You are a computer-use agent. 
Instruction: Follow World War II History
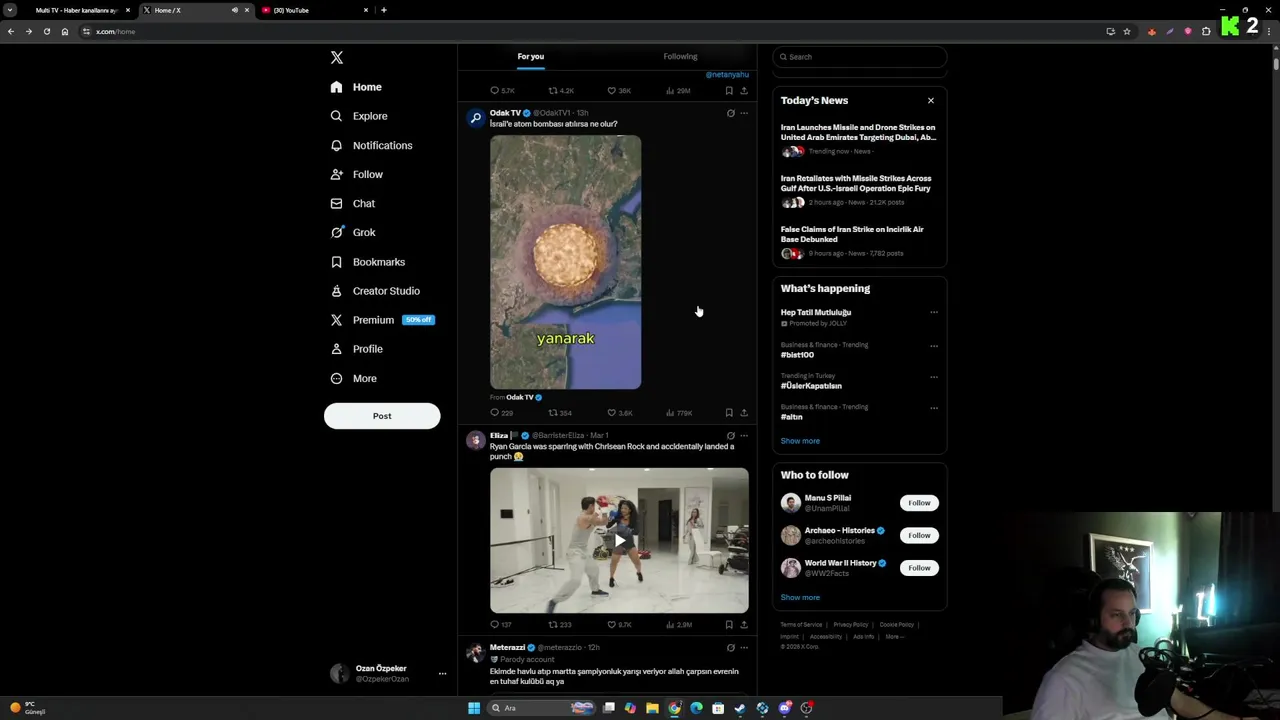coord(919,568)
